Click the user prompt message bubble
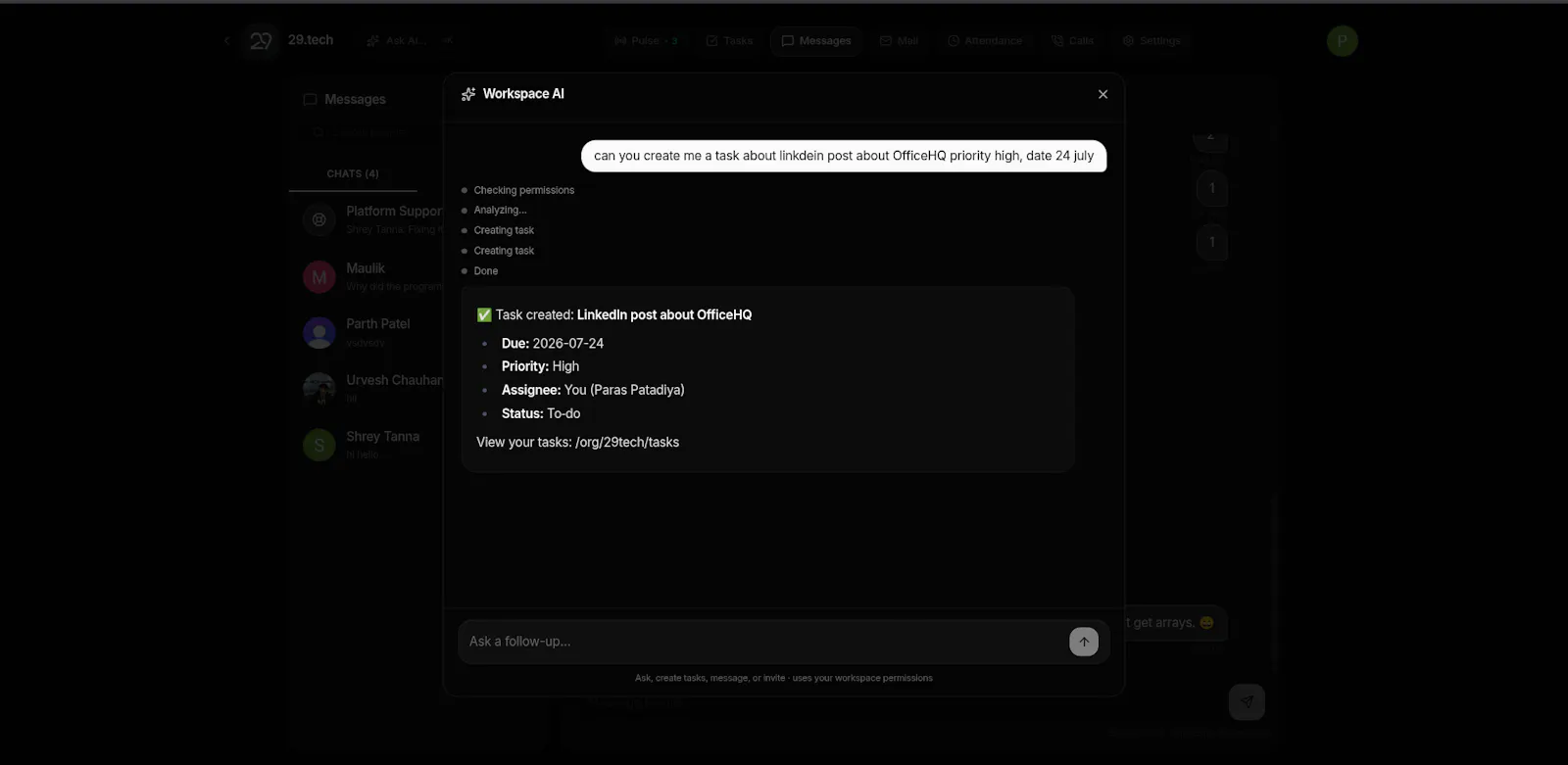 click(844, 156)
